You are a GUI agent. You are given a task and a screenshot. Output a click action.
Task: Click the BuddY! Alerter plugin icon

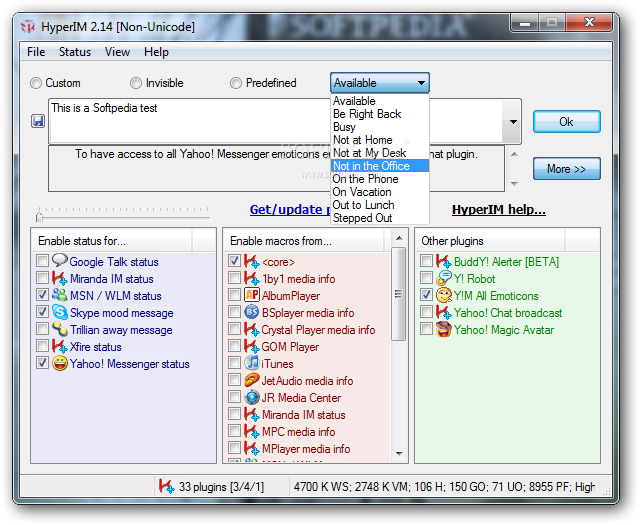click(443, 261)
